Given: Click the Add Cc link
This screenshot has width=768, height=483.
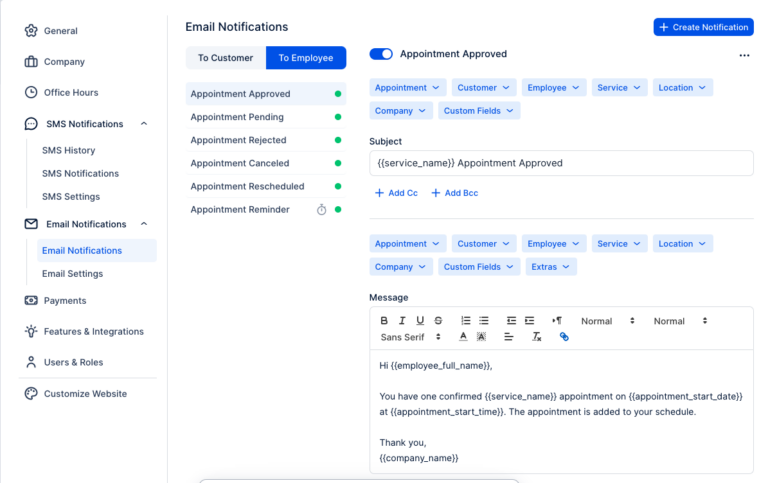Looking at the screenshot, I should (x=396, y=193).
